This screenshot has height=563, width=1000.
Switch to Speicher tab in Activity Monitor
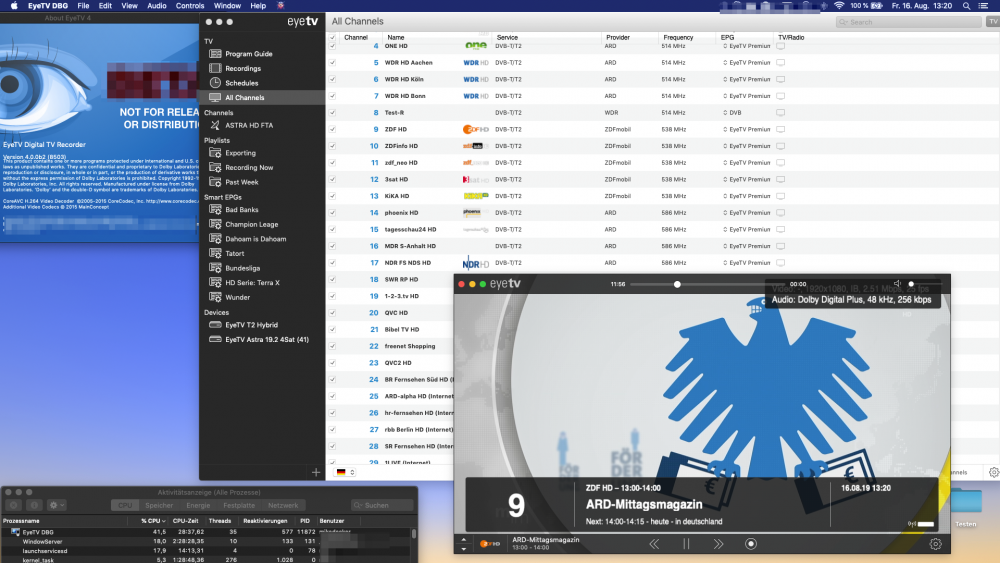coord(159,505)
